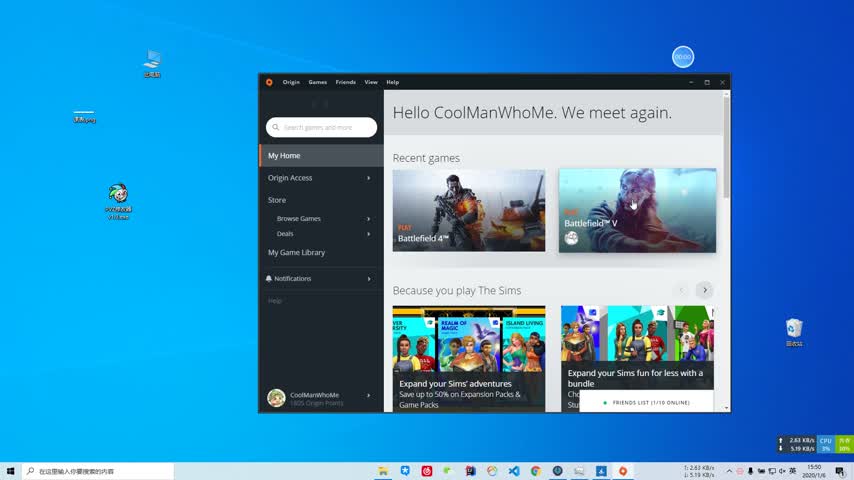Open the Origin menu
The height and width of the screenshot is (480, 854).
pyautogui.click(x=291, y=82)
